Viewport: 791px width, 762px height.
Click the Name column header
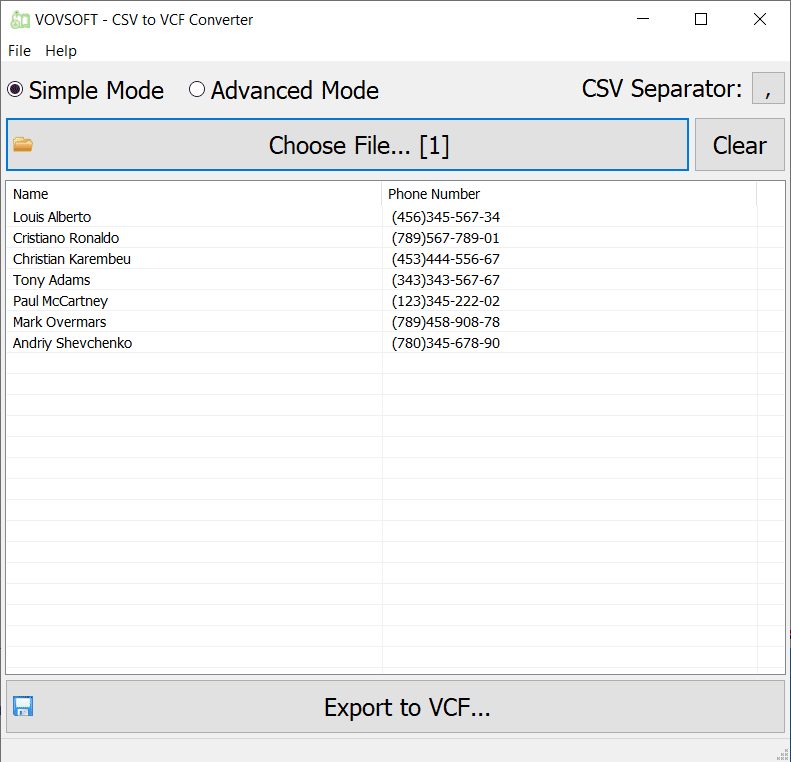(31, 194)
